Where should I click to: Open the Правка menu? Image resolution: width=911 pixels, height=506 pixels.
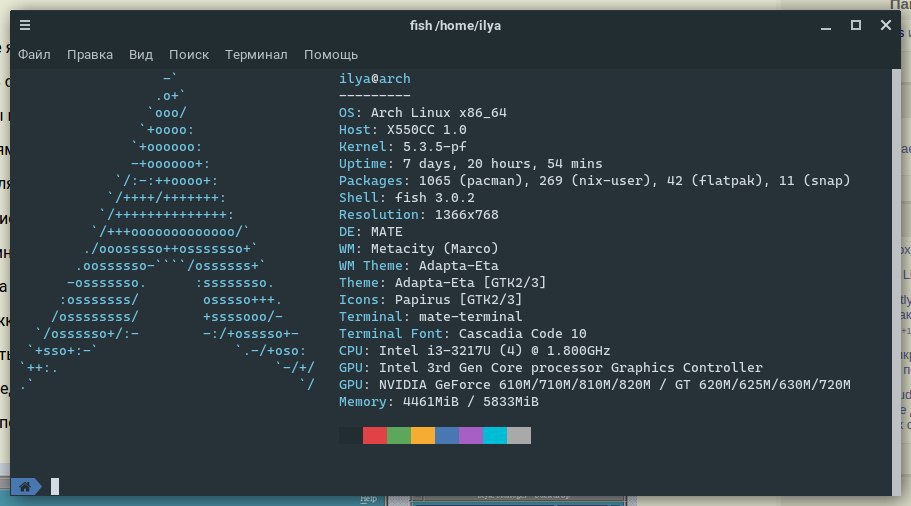[x=90, y=55]
